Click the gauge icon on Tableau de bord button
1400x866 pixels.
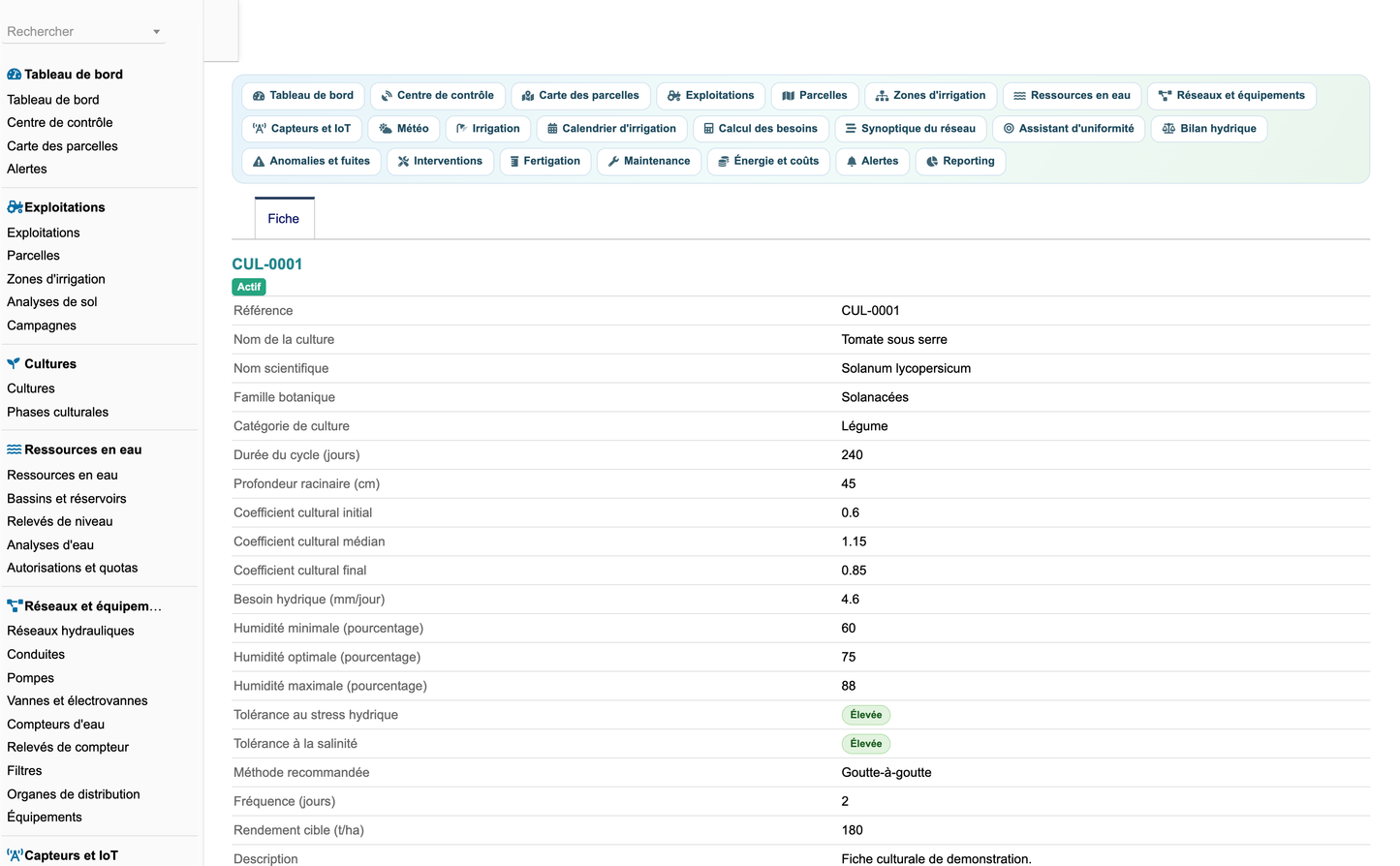[259, 96]
